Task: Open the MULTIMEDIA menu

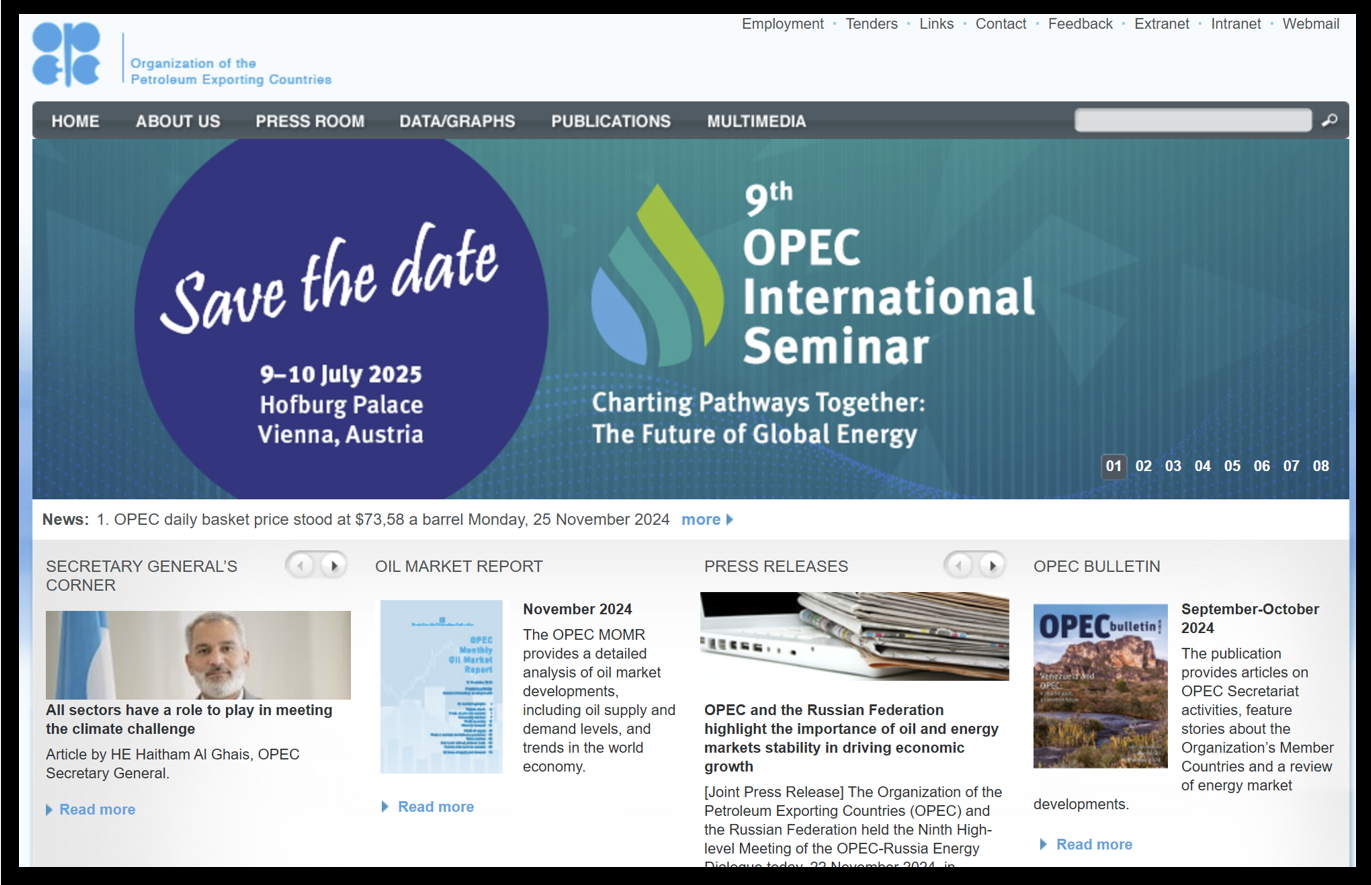Action: [756, 121]
